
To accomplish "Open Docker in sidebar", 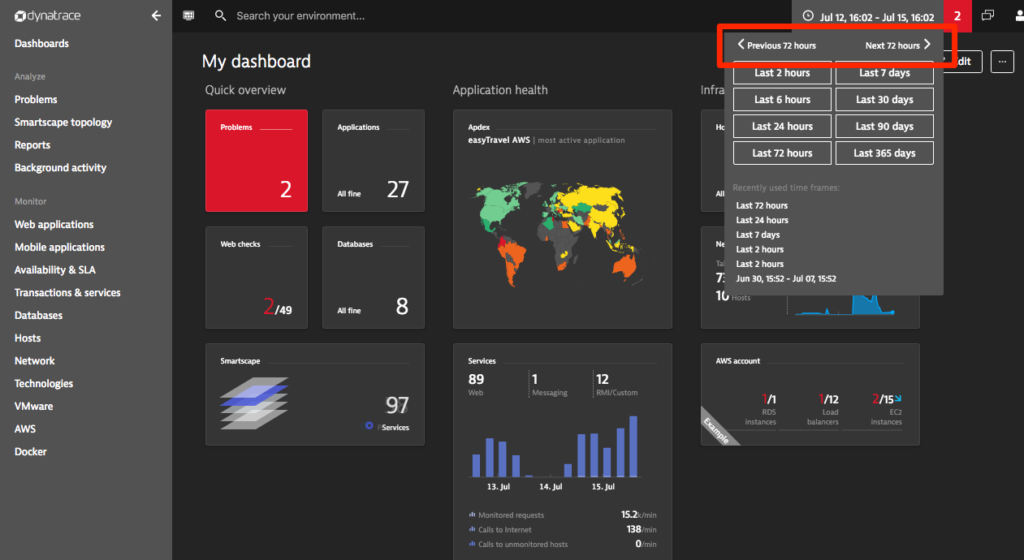I will pos(31,452).
